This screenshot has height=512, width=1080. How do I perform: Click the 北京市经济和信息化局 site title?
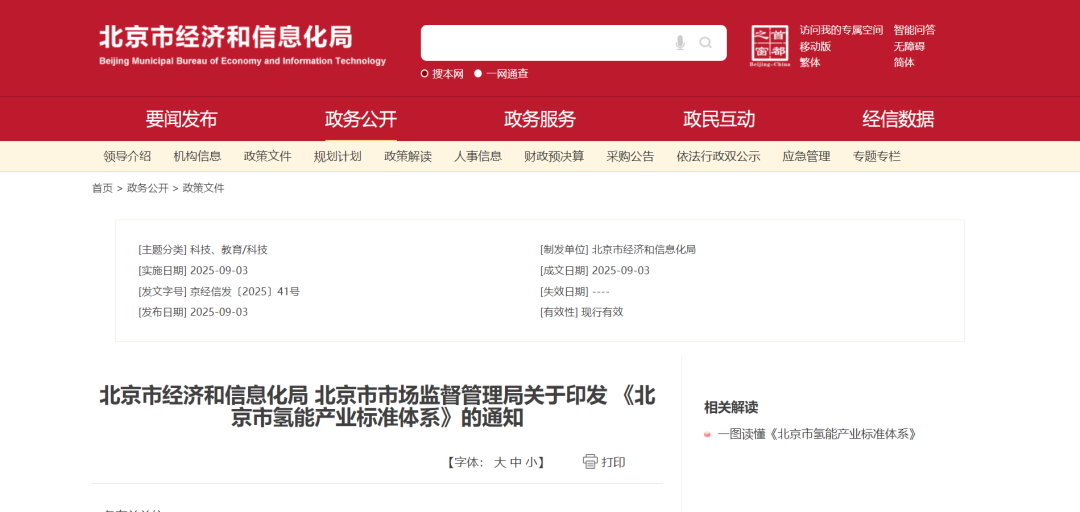tap(225, 37)
